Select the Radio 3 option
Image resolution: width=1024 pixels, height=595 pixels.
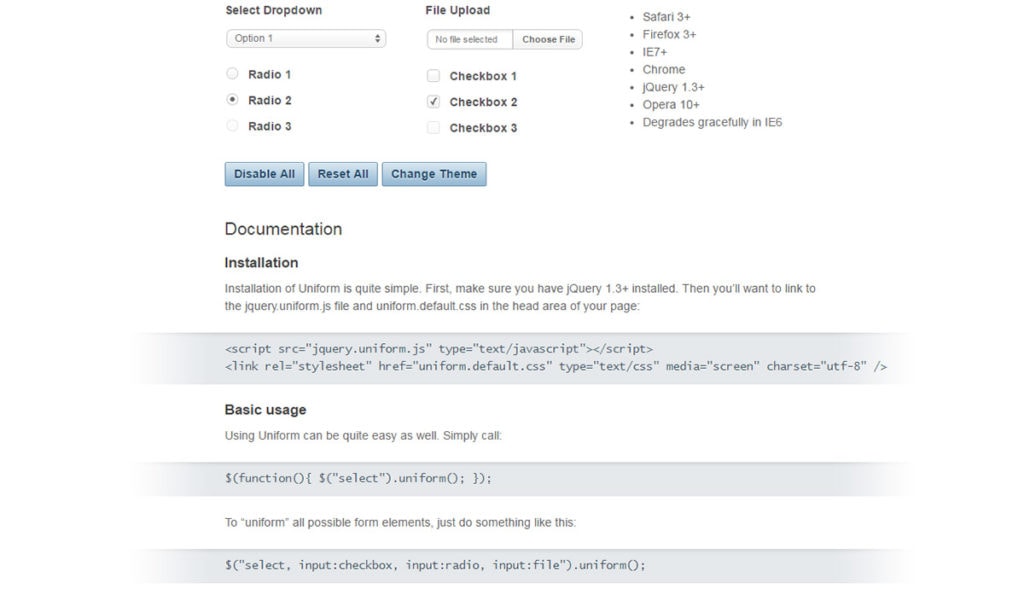pyautogui.click(x=233, y=127)
